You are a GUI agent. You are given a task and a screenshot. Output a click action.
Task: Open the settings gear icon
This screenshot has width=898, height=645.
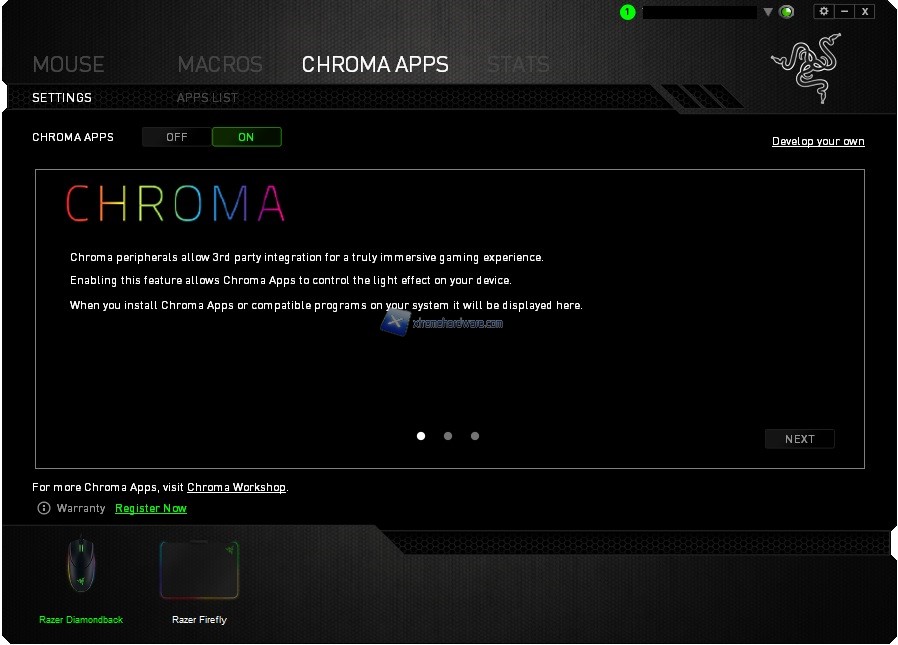(824, 11)
